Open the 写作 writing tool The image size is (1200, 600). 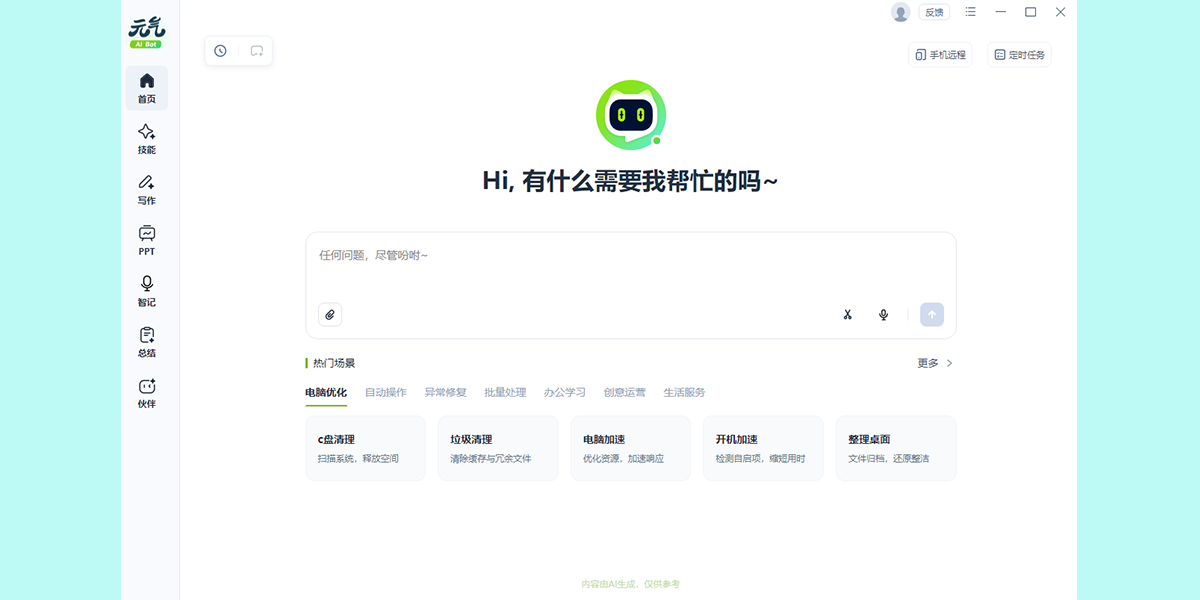pos(146,189)
